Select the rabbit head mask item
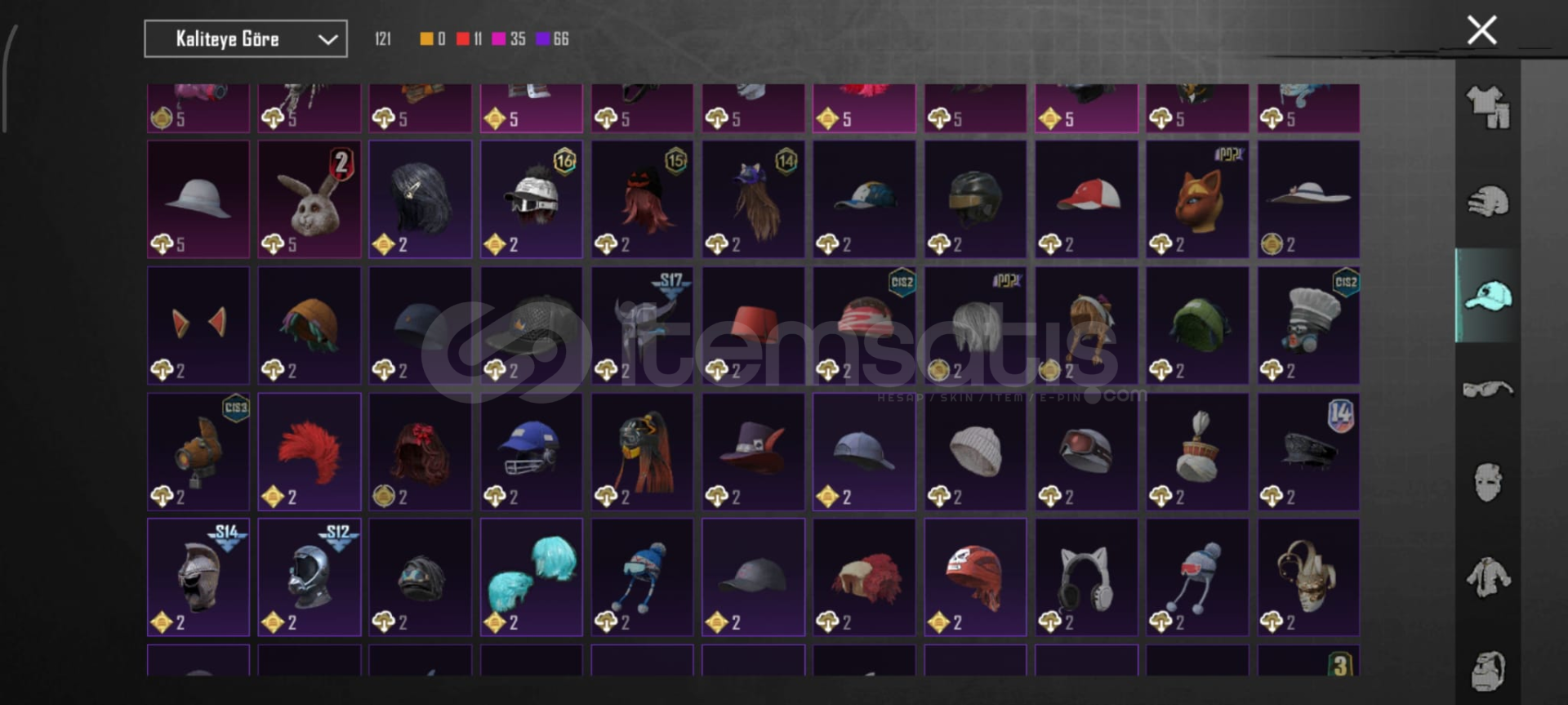1568x705 pixels. point(310,199)
